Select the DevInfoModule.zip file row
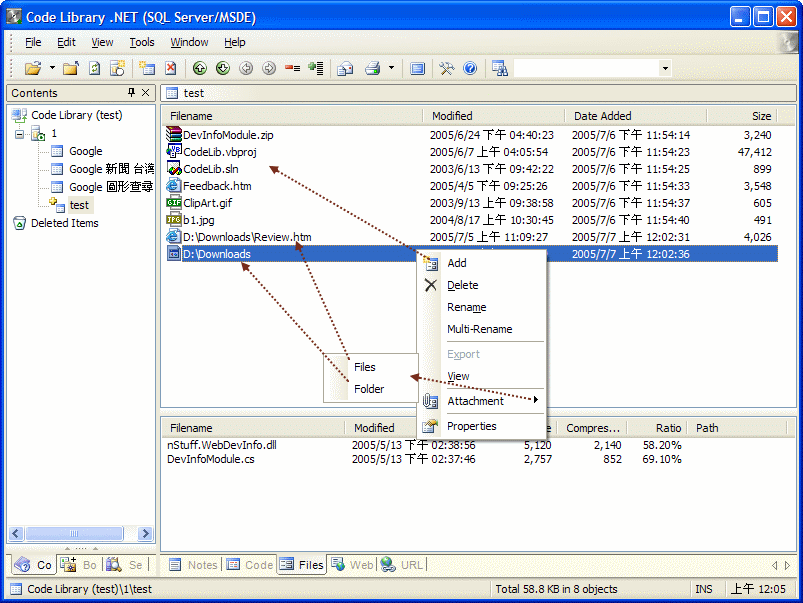 (471, 135)
